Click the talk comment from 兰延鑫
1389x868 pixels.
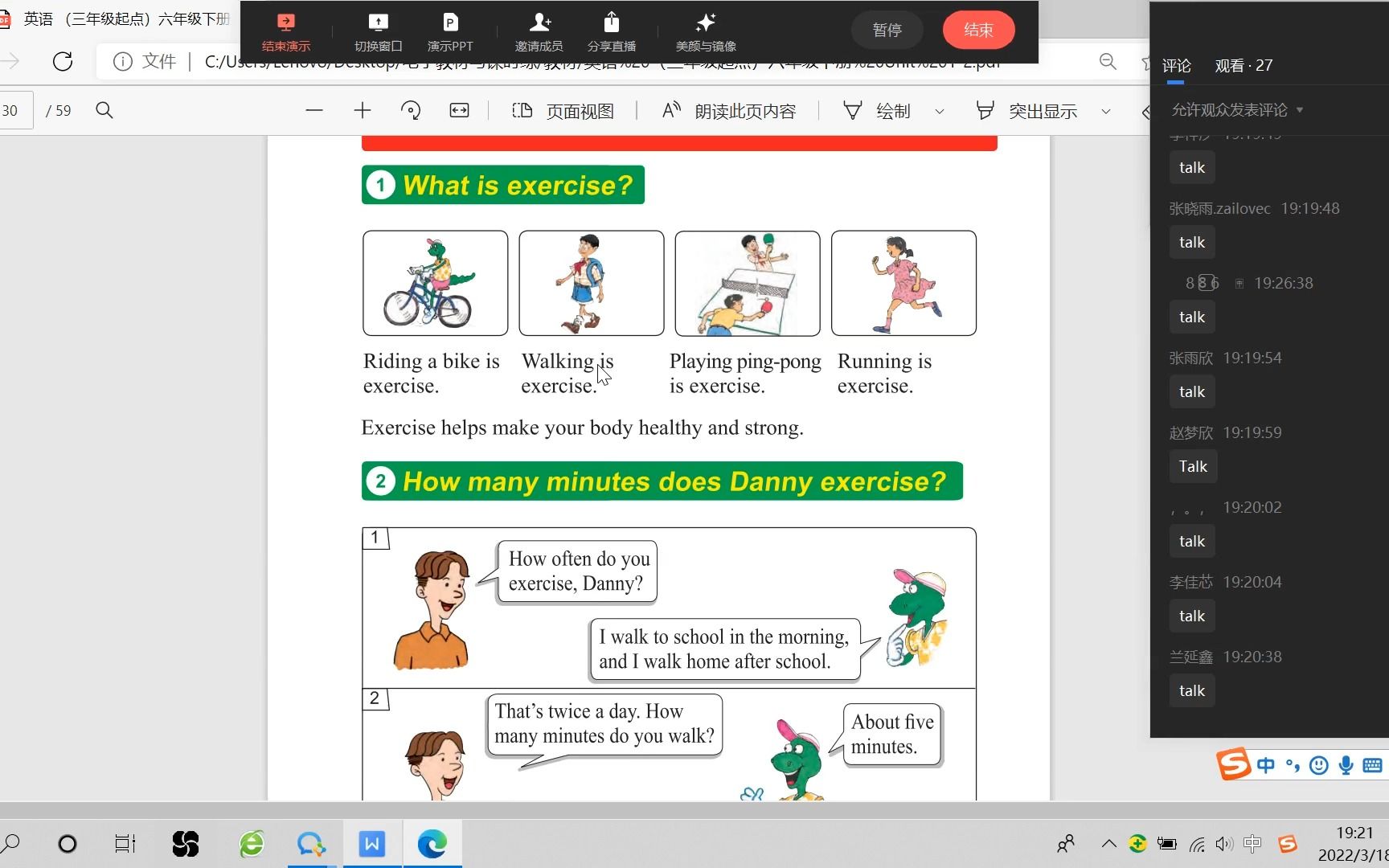(1192, 690)
